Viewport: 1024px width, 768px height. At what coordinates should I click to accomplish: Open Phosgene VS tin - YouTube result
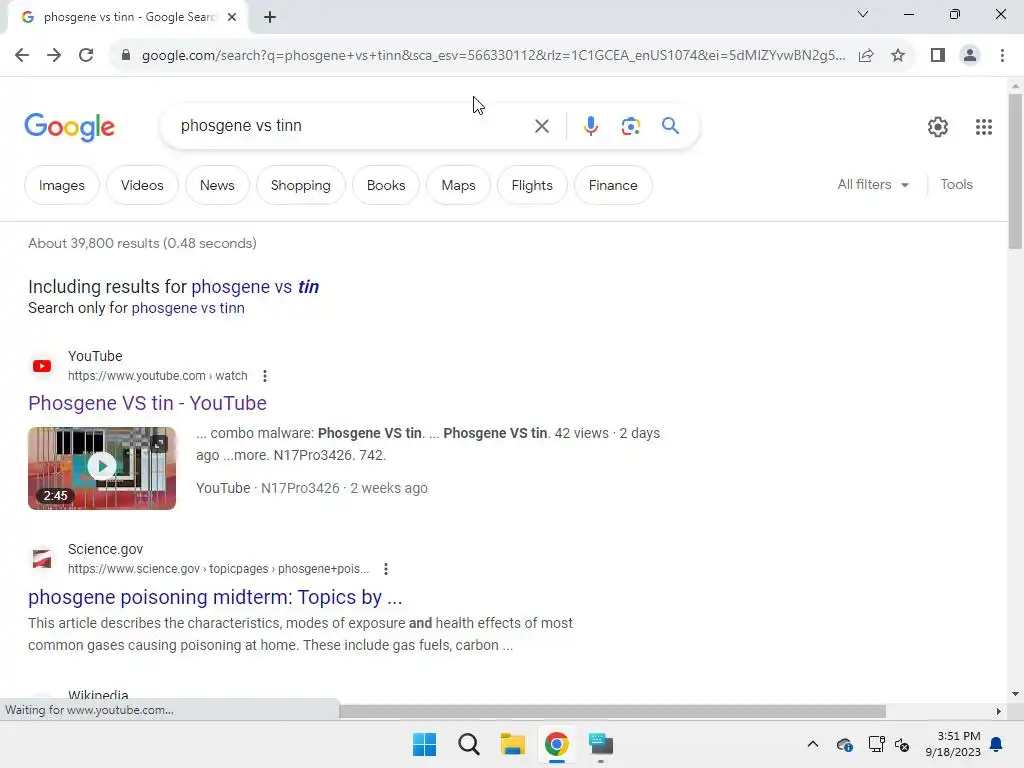(147, 403)
